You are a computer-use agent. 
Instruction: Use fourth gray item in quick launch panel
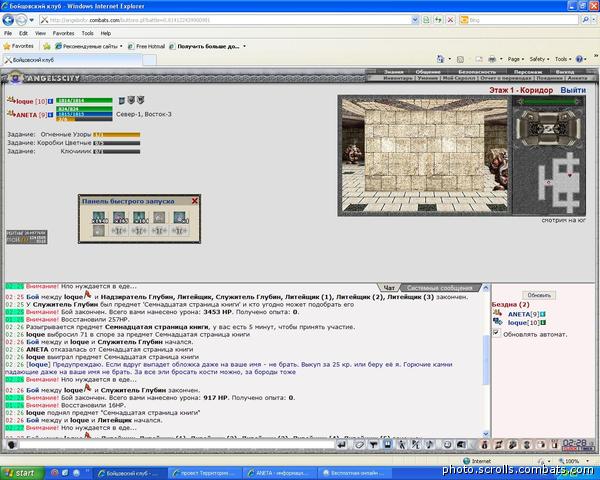tap(159, 217)
